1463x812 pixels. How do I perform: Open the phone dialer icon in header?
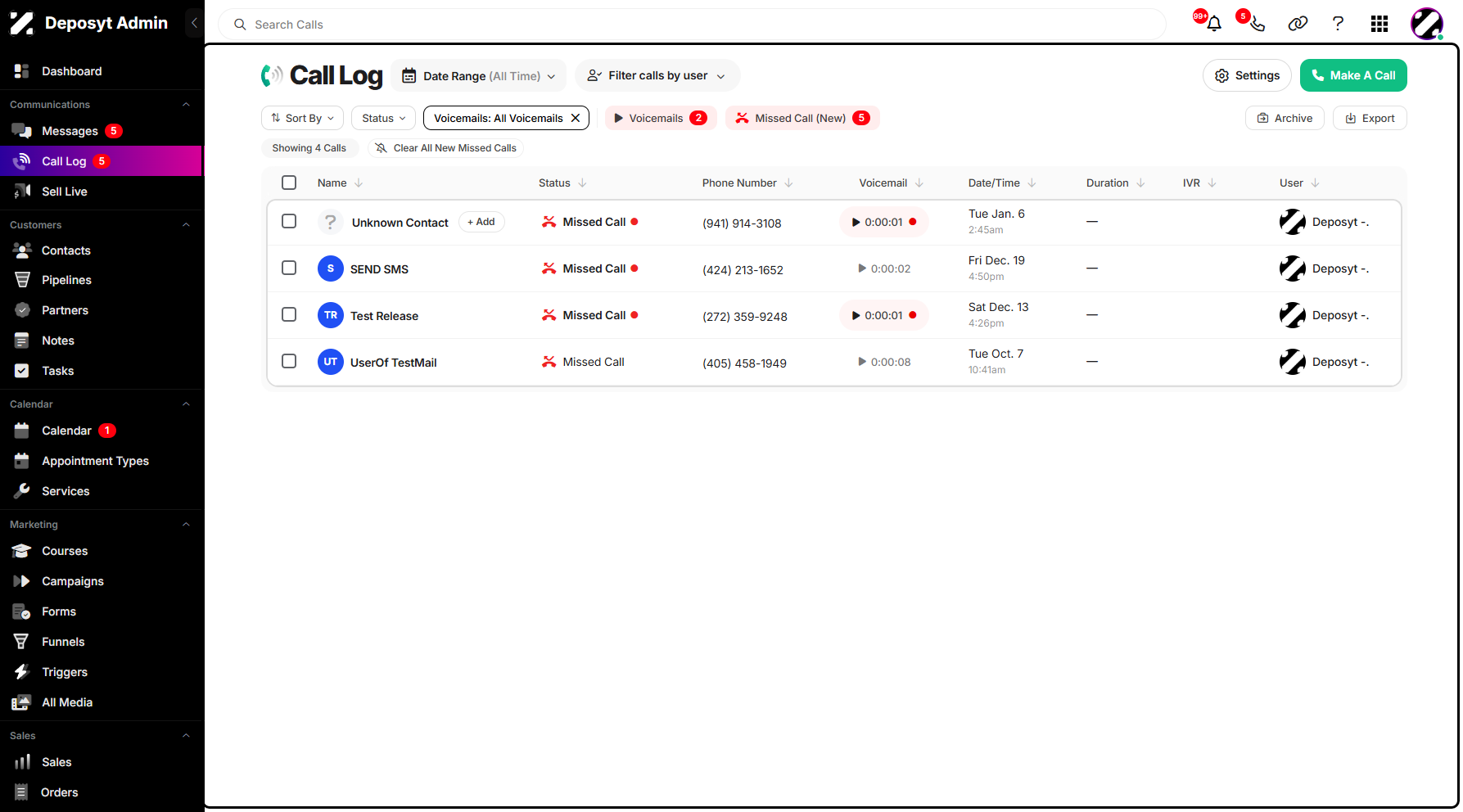(x=1258, y=24)
